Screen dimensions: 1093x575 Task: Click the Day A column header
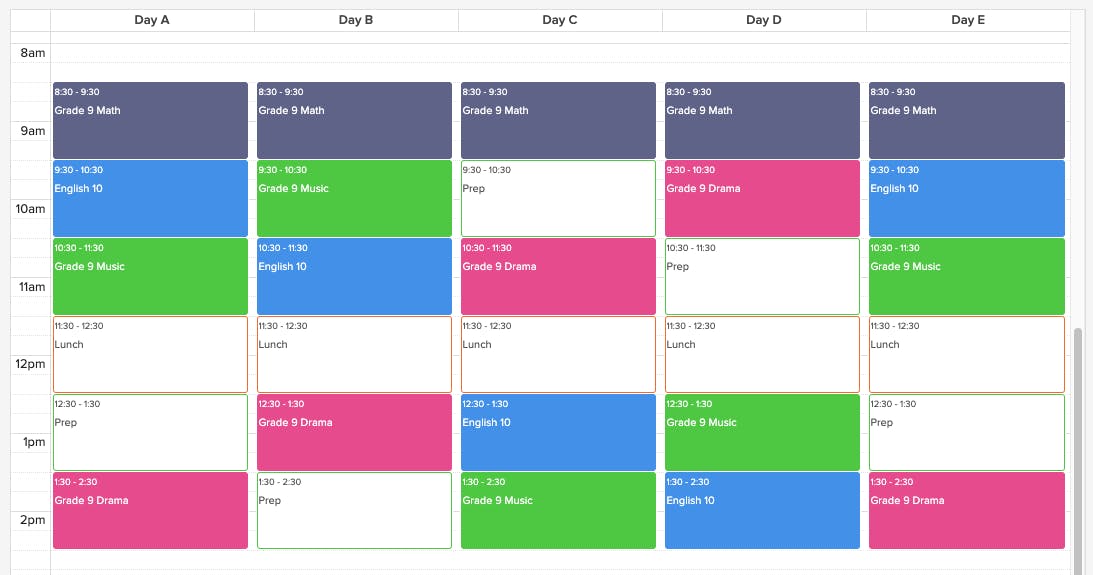[x=152, y=20]
